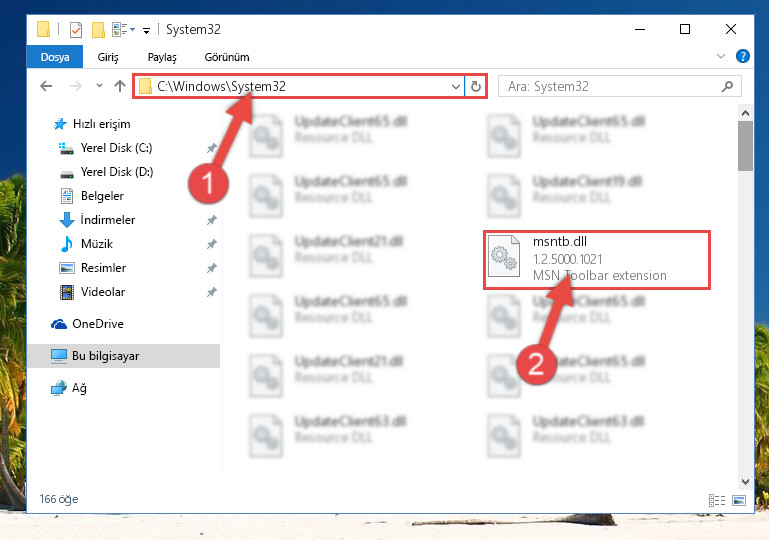Click the address bar path C:\Windows\System32
This screenshot has height=540, width=769.
pos(221,86)
